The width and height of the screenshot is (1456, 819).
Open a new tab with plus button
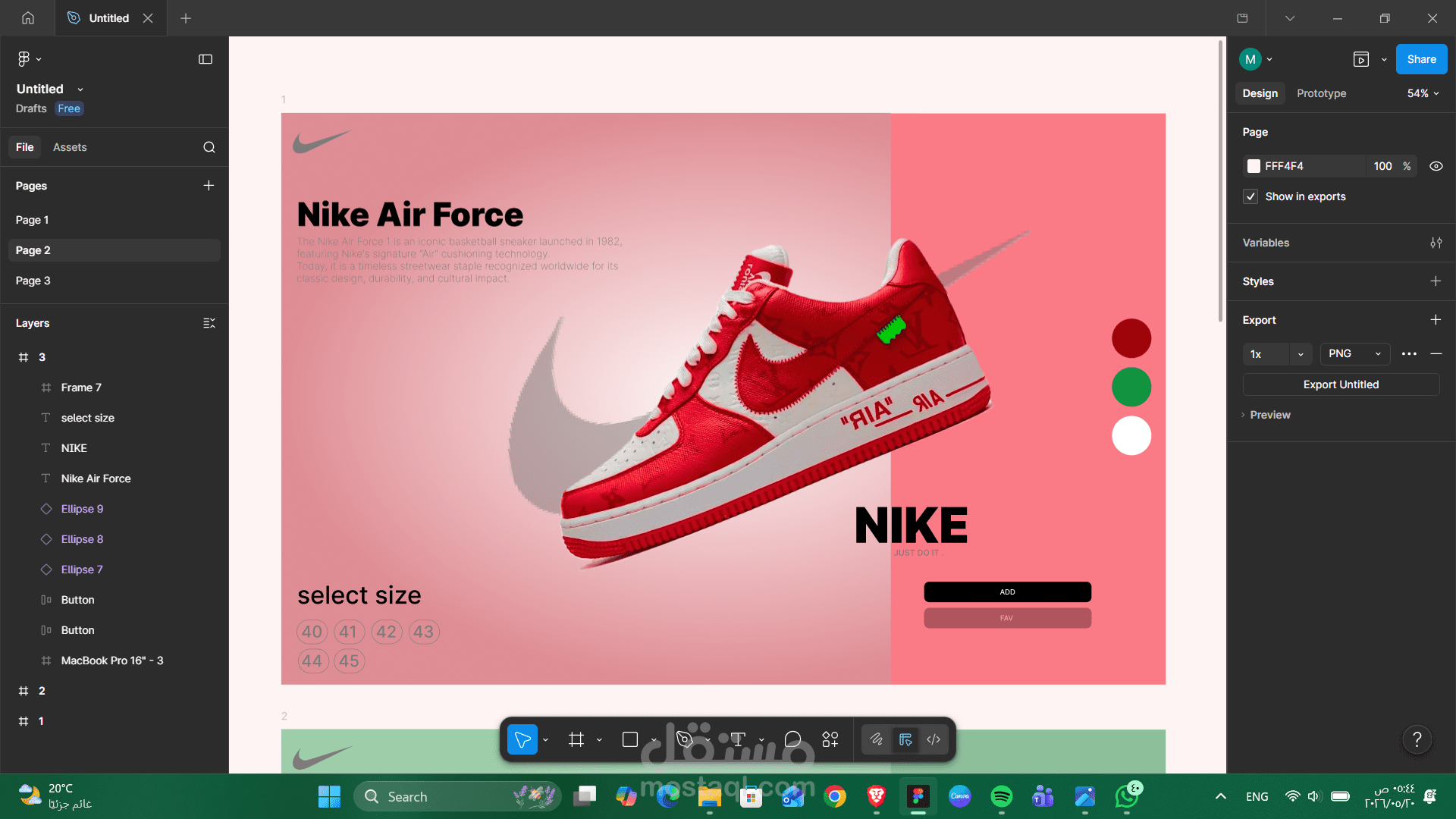point(186,18)
